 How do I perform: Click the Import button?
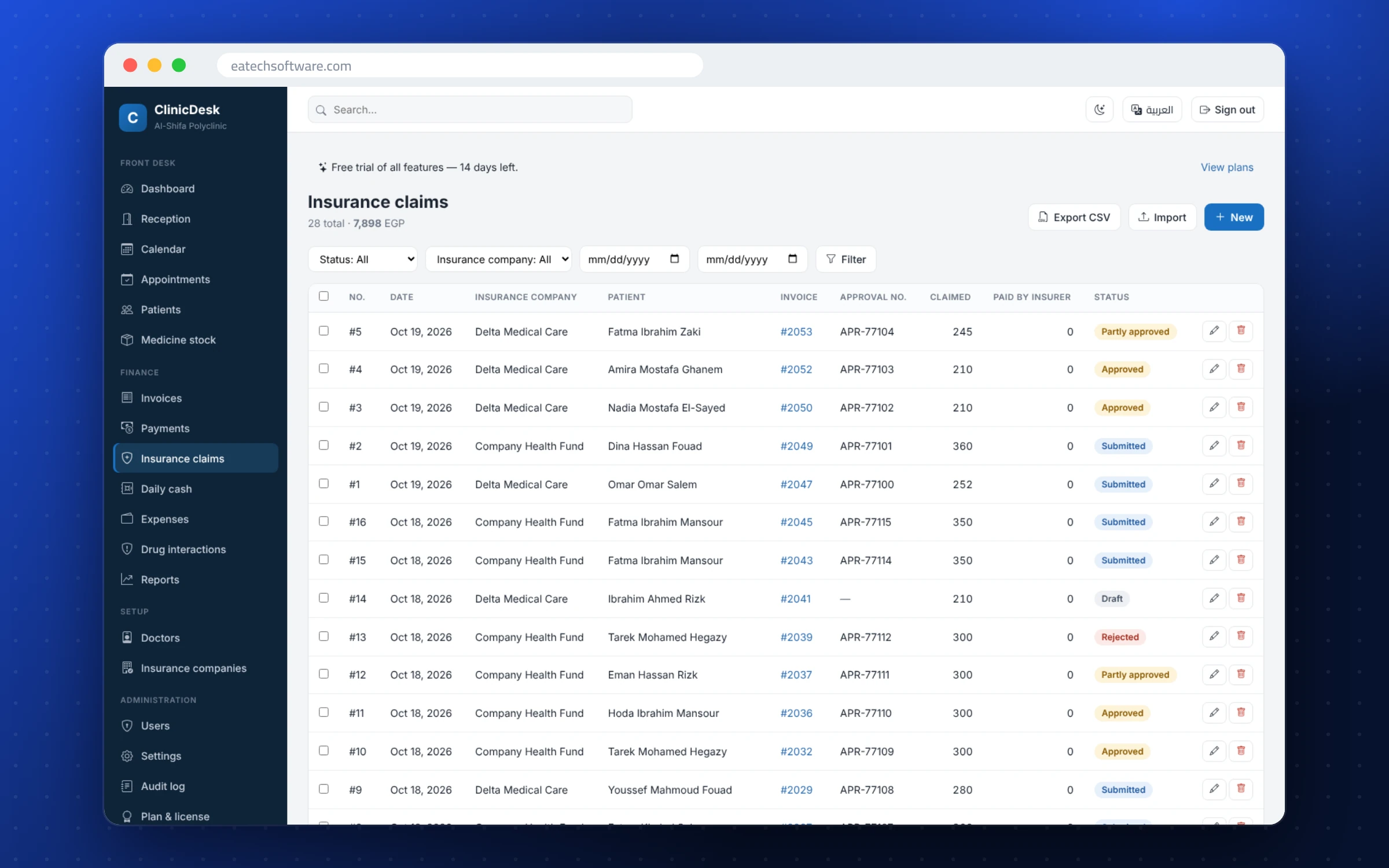(1162, 217)
